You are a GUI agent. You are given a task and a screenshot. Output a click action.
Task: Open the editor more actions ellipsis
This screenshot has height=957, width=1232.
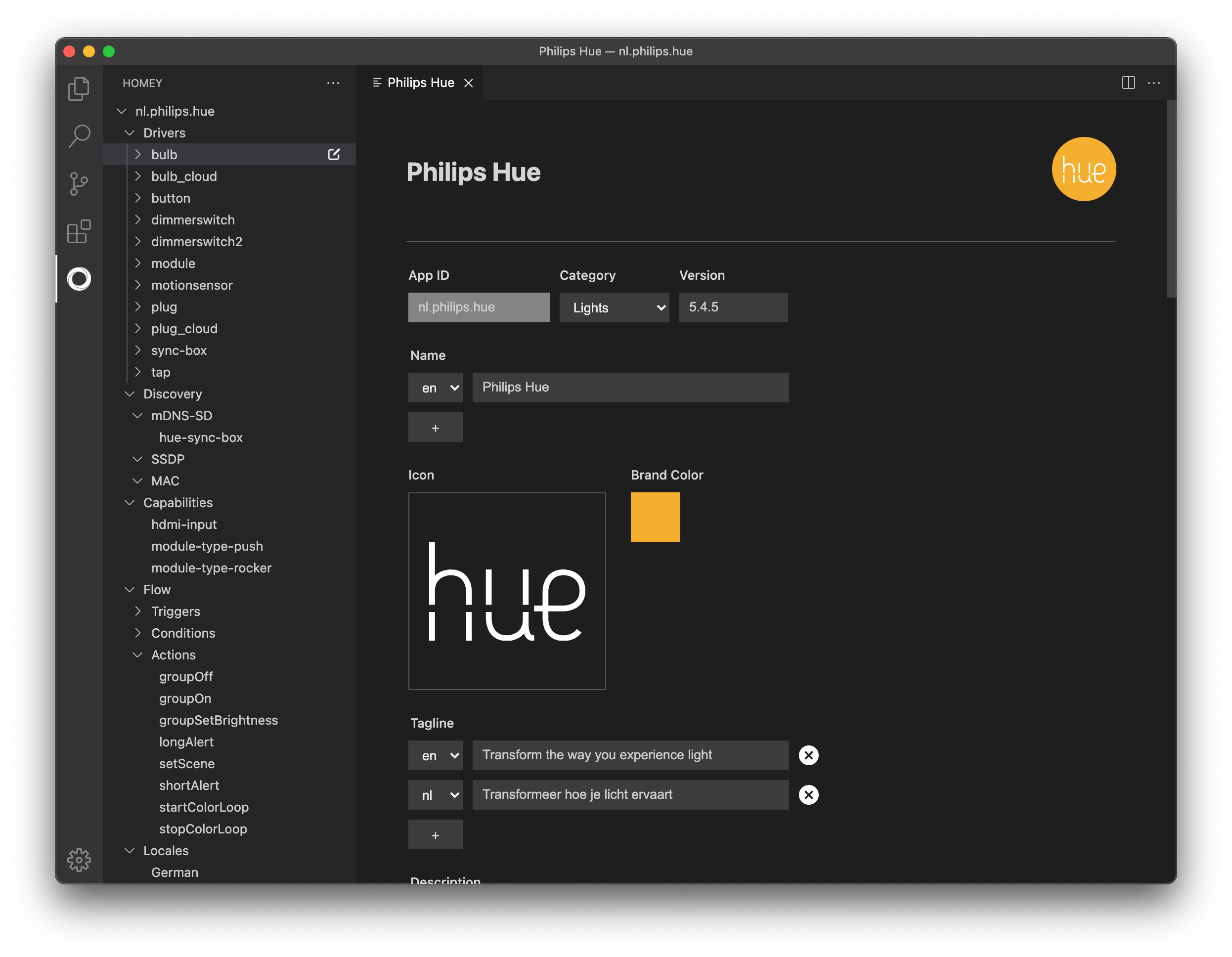[x=1154, y=83]
